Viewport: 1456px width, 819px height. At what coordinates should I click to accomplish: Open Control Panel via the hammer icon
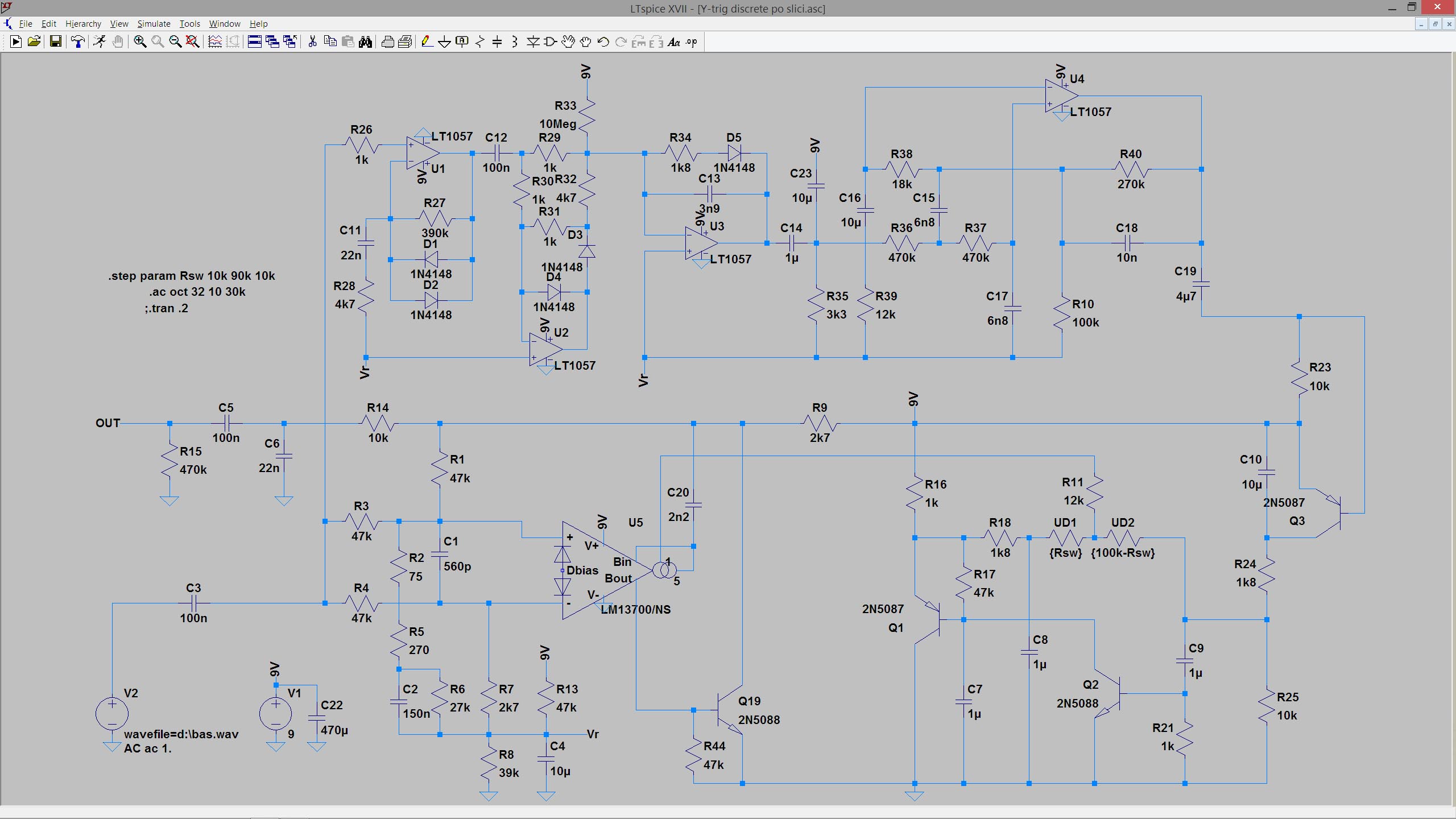click(78, 42)
